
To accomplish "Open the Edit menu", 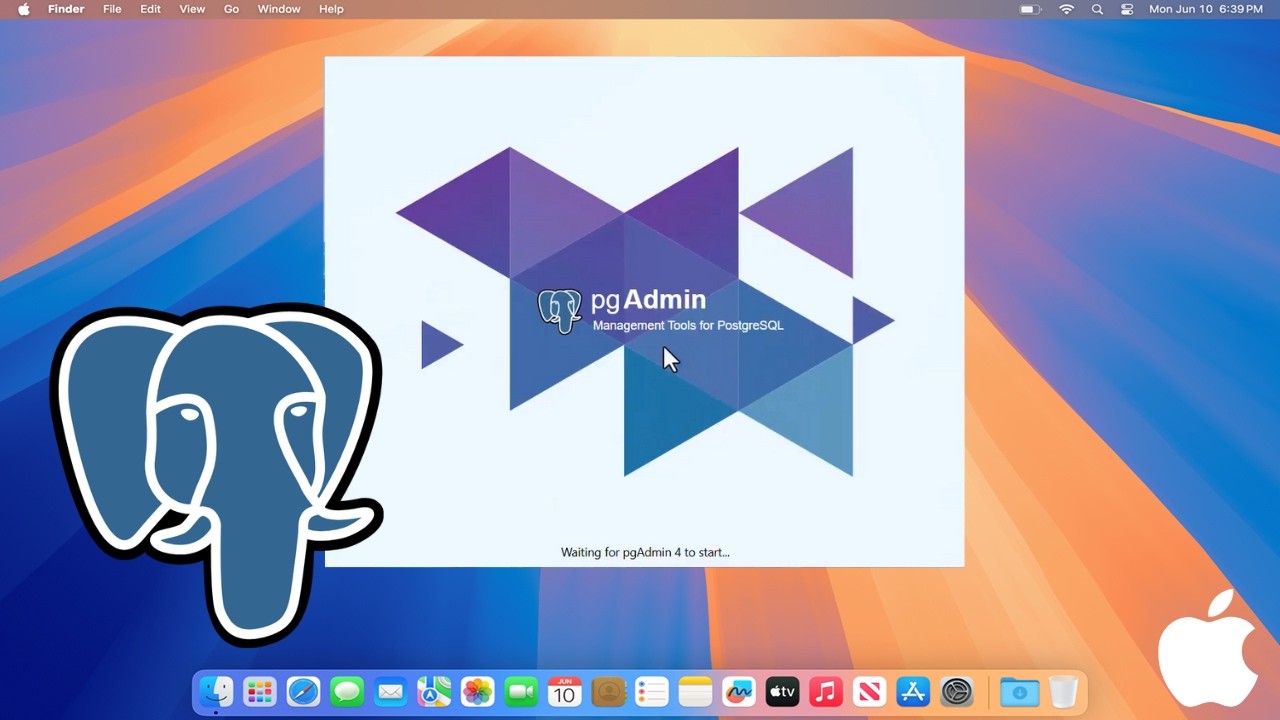I will [x=150, y=9].
